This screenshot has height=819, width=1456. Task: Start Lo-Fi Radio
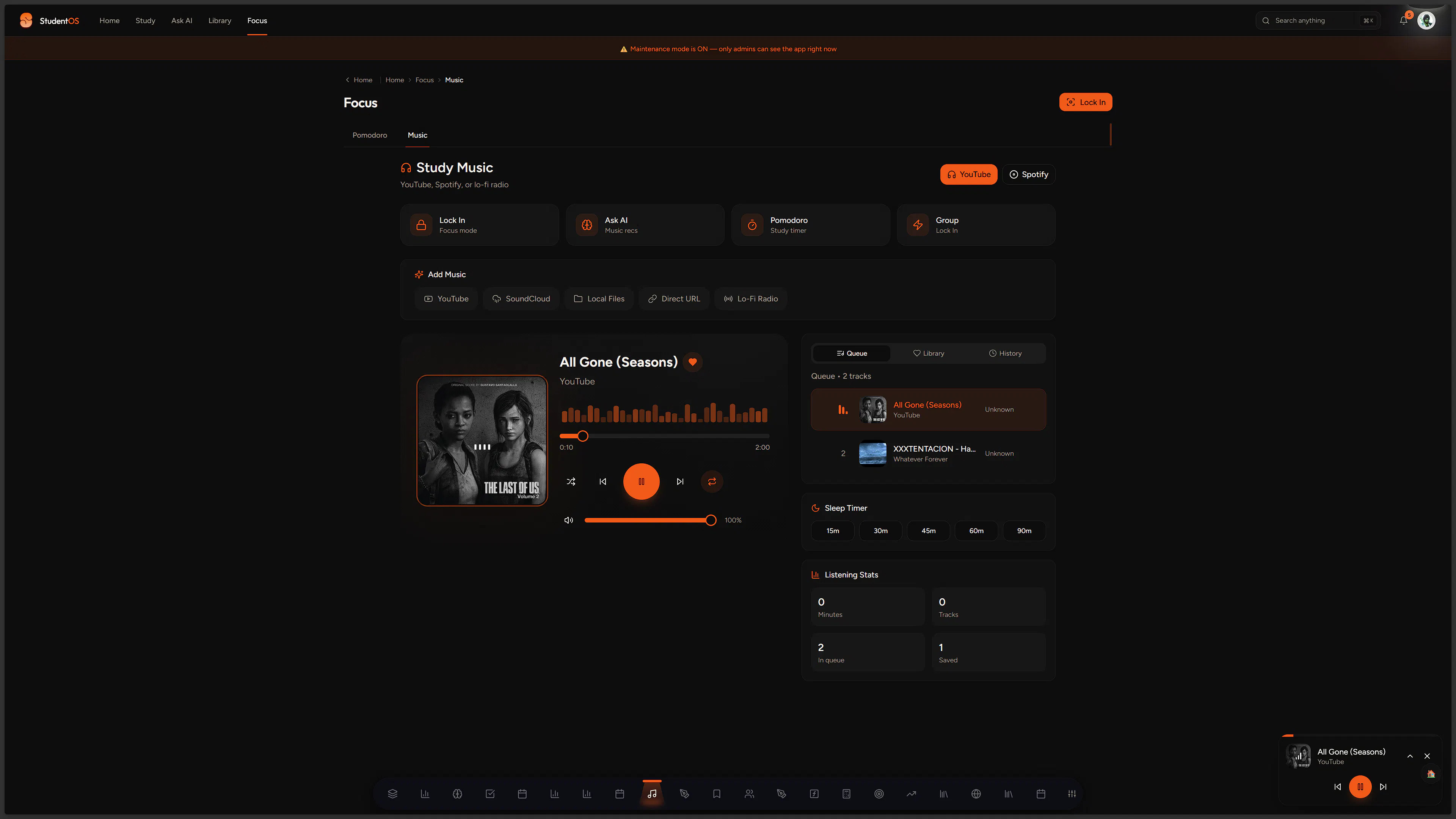pos(751,298)
